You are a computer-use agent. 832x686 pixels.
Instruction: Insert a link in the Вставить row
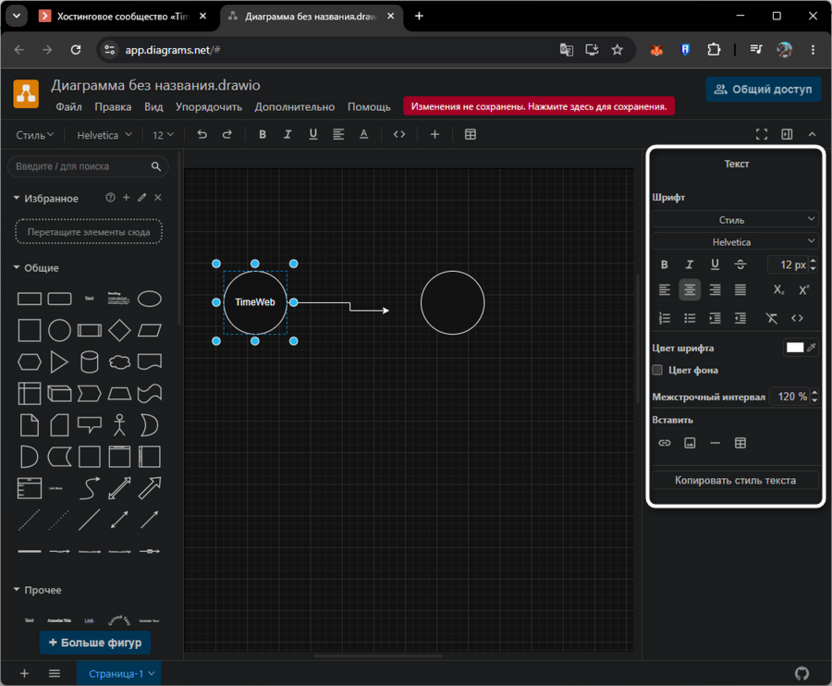664,443
